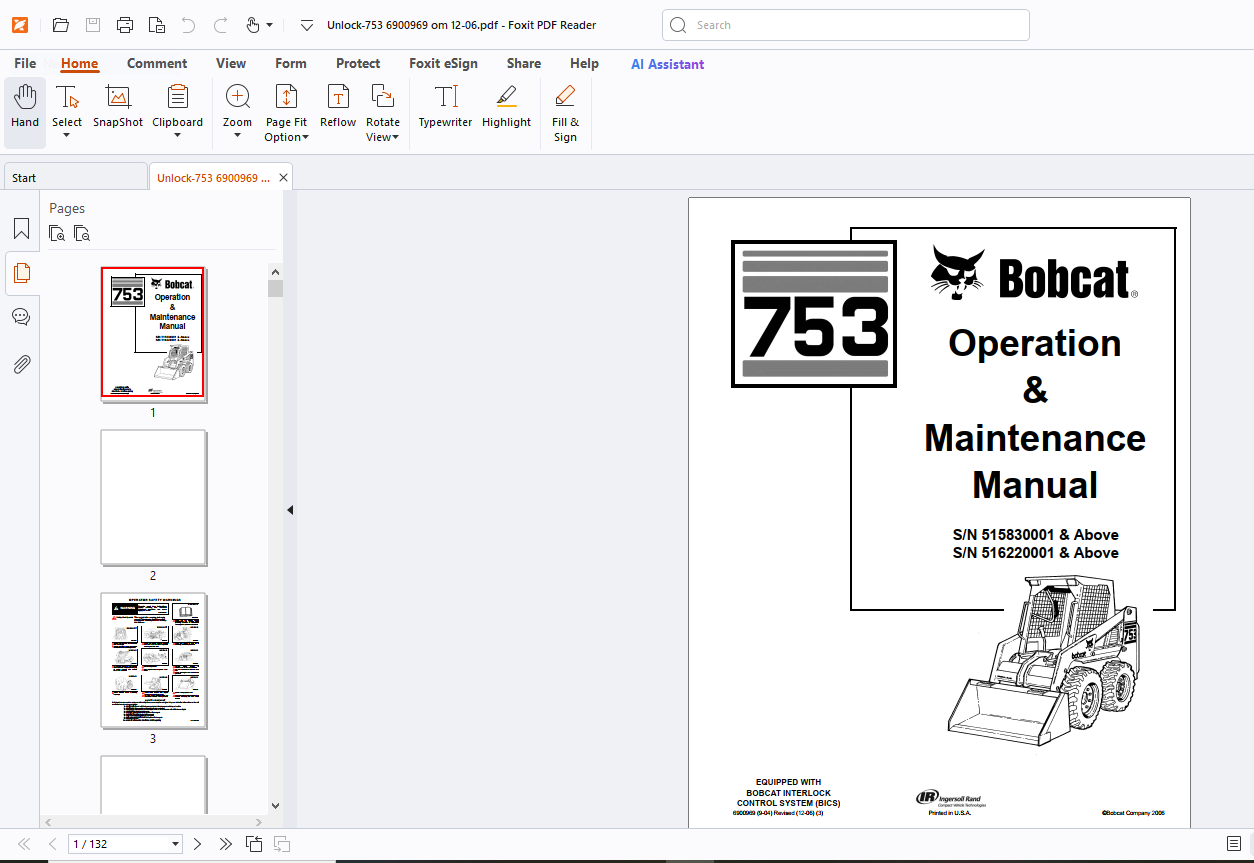Close the Unlock-753 document tab
Viewport: 1254px width, 863px height.
[284, 178]
